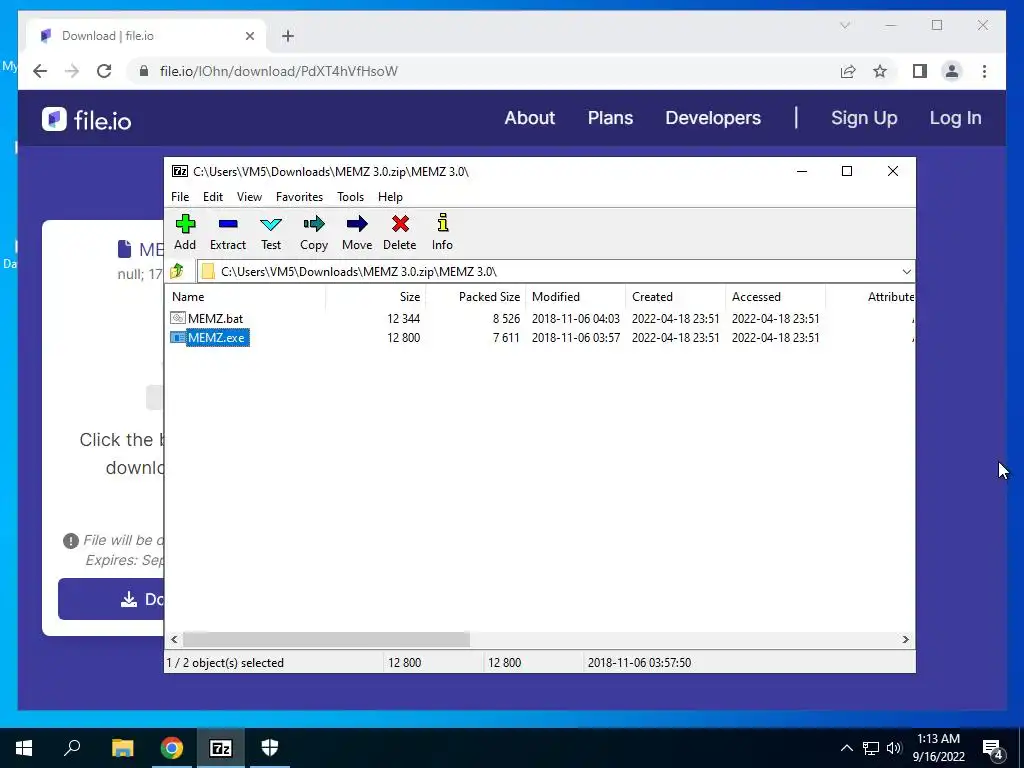This screenshot has height=768, width=1024.
Task: Go back in Chrome
Action: (x=40, y=71)
